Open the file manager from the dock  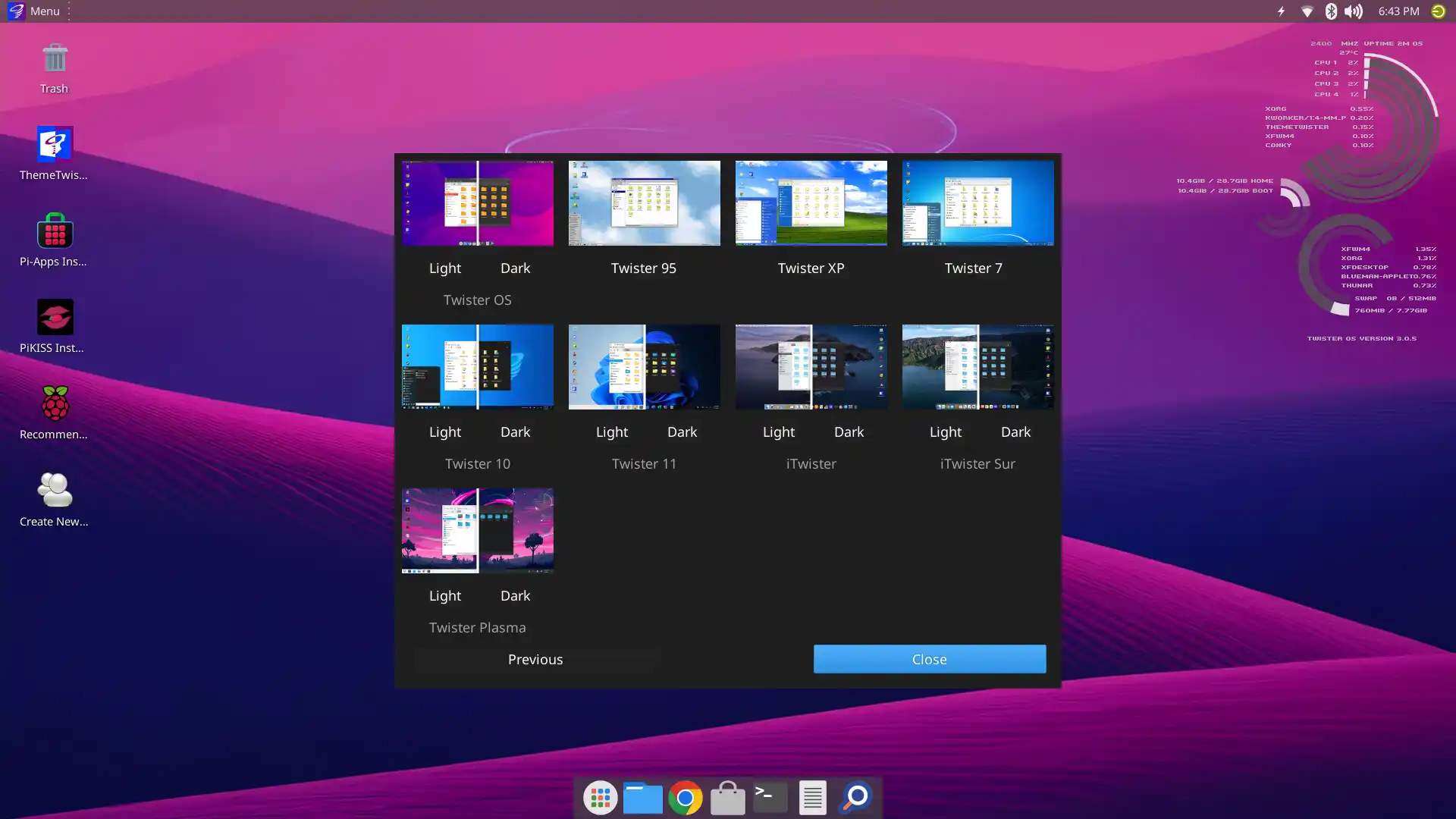tap(642, 797)
